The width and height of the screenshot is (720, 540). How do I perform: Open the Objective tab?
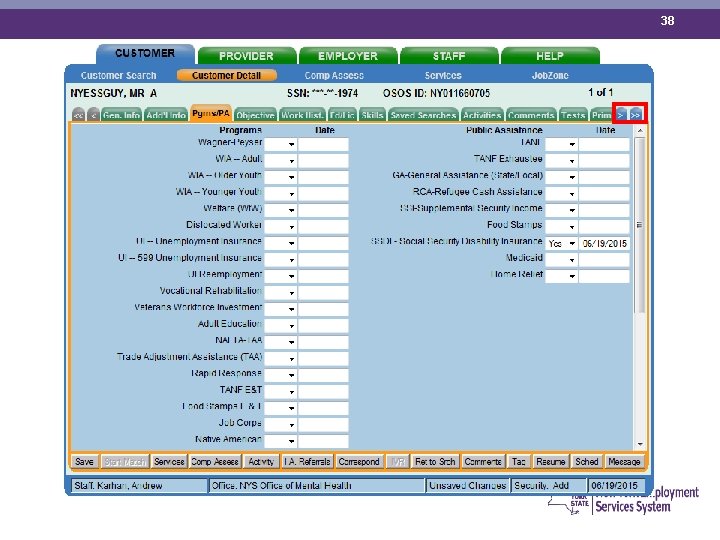click(255, 115)
